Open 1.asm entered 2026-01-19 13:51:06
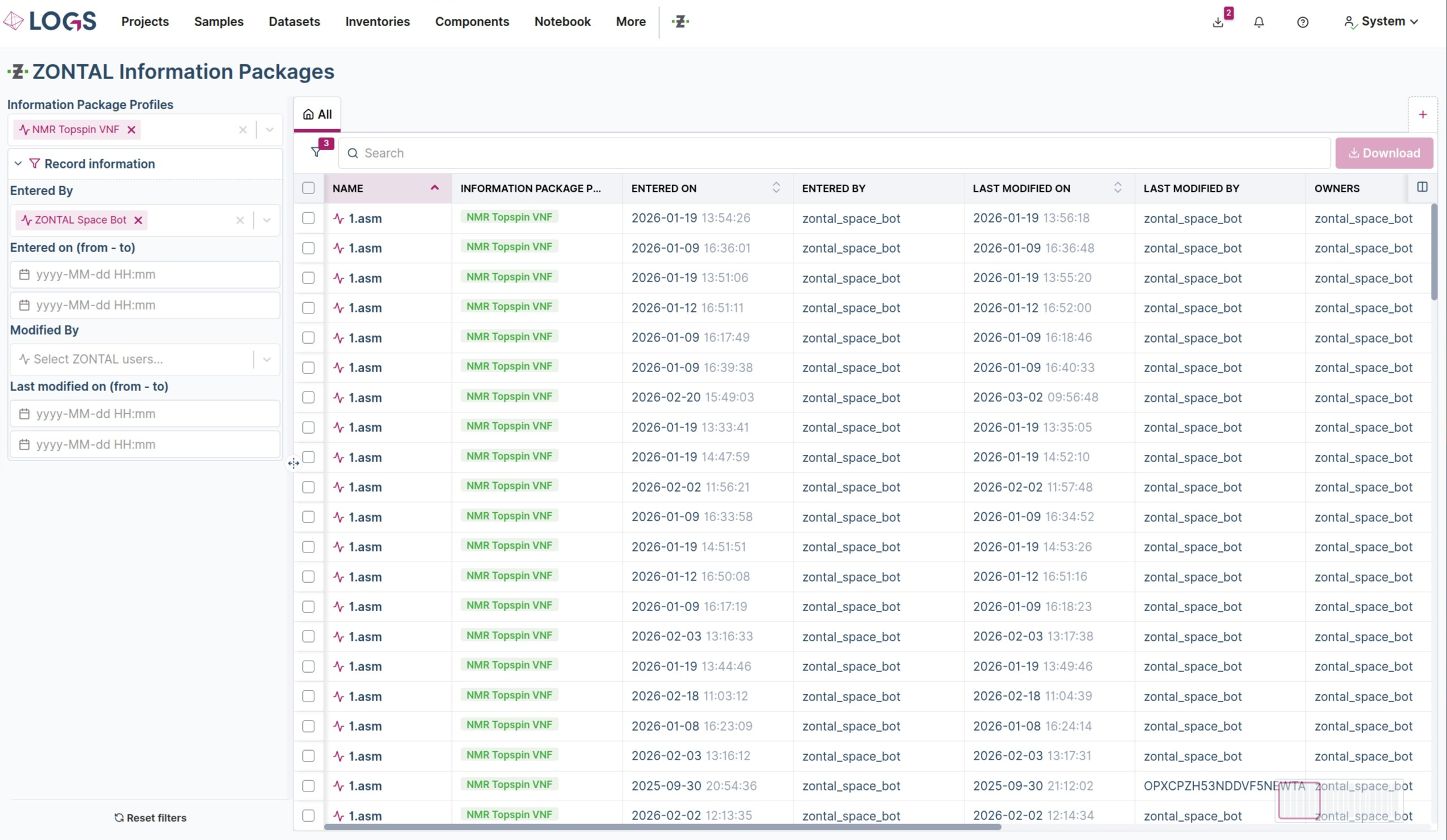This screenshot has width=1447, height=840. pos(365,278)
